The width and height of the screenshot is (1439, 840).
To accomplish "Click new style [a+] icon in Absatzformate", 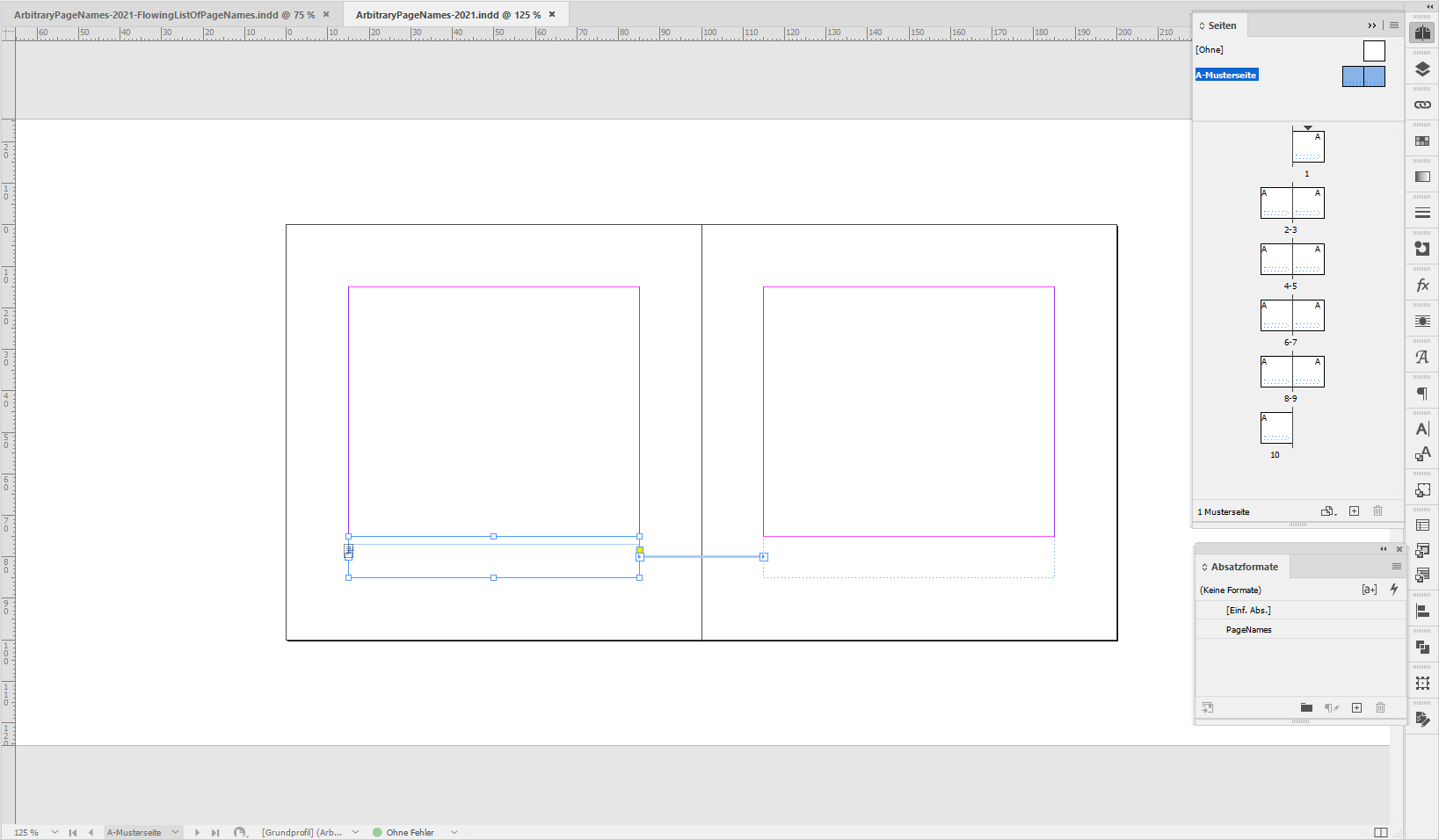I will click(1369, 590).
